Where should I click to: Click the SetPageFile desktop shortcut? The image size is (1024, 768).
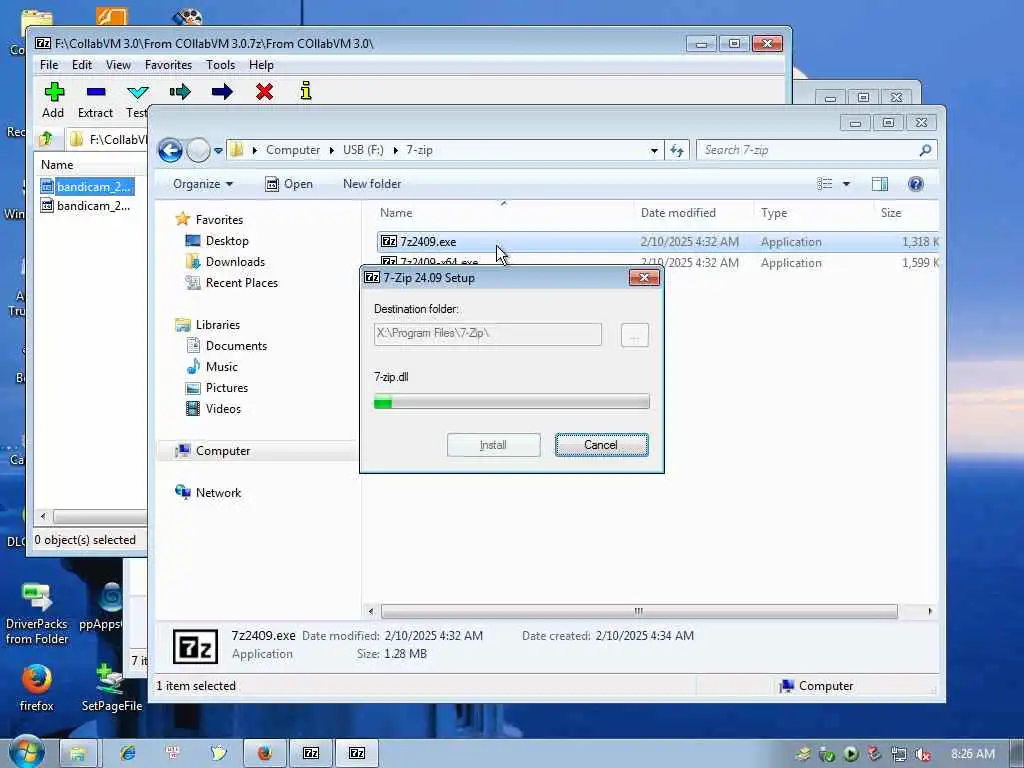coord(112,688)
